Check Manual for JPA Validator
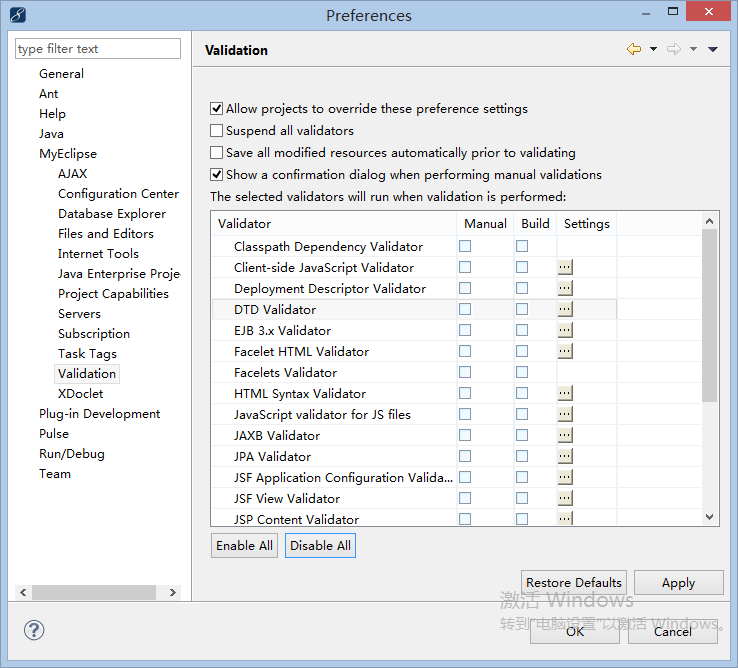 (465, 456)
